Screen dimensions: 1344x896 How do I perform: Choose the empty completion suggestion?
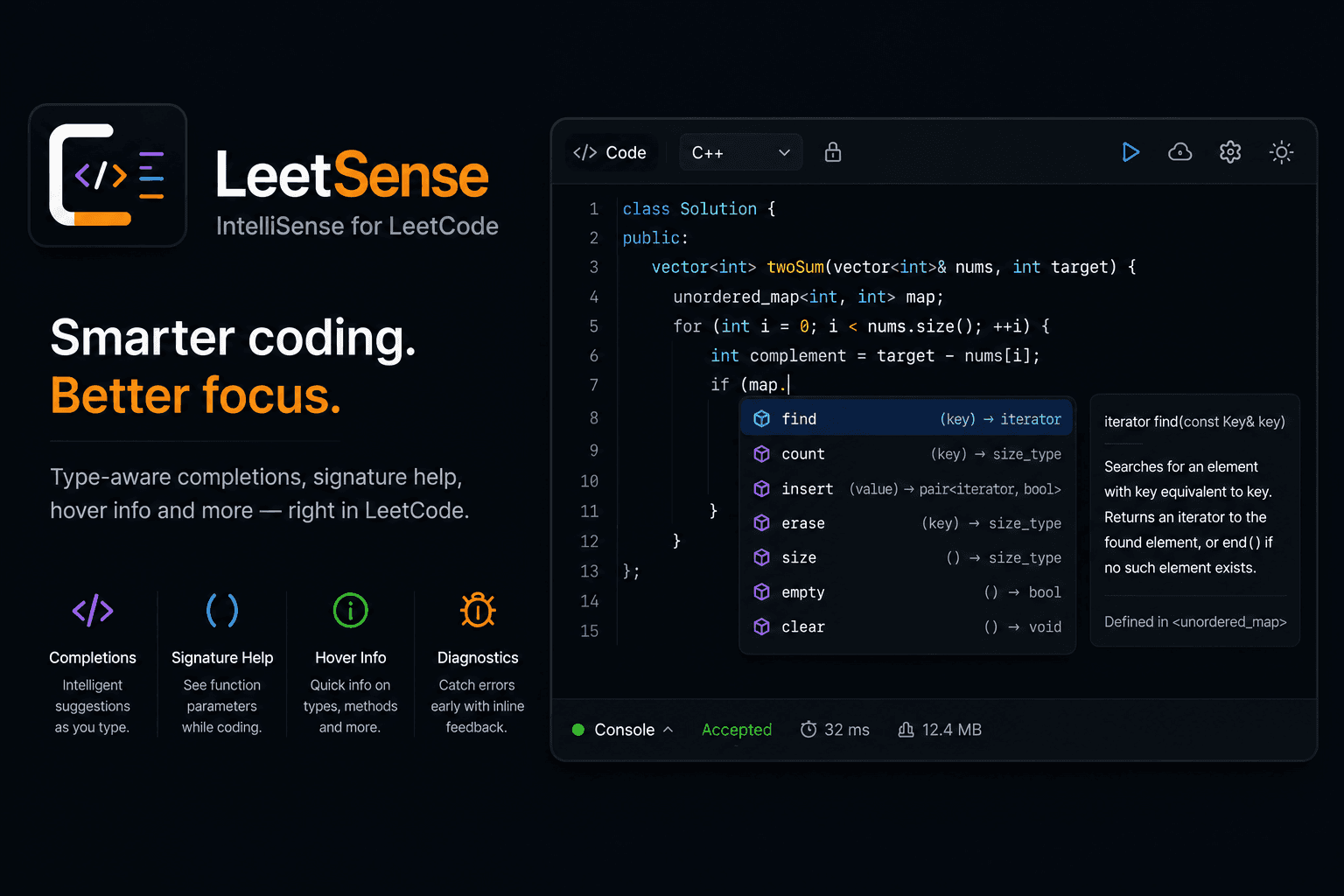point(907,592)
